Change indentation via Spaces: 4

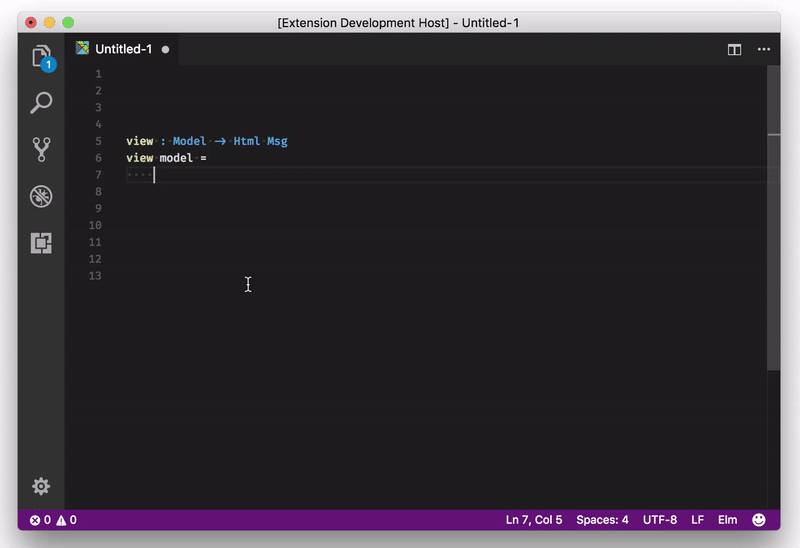click(x=602, y=520)
